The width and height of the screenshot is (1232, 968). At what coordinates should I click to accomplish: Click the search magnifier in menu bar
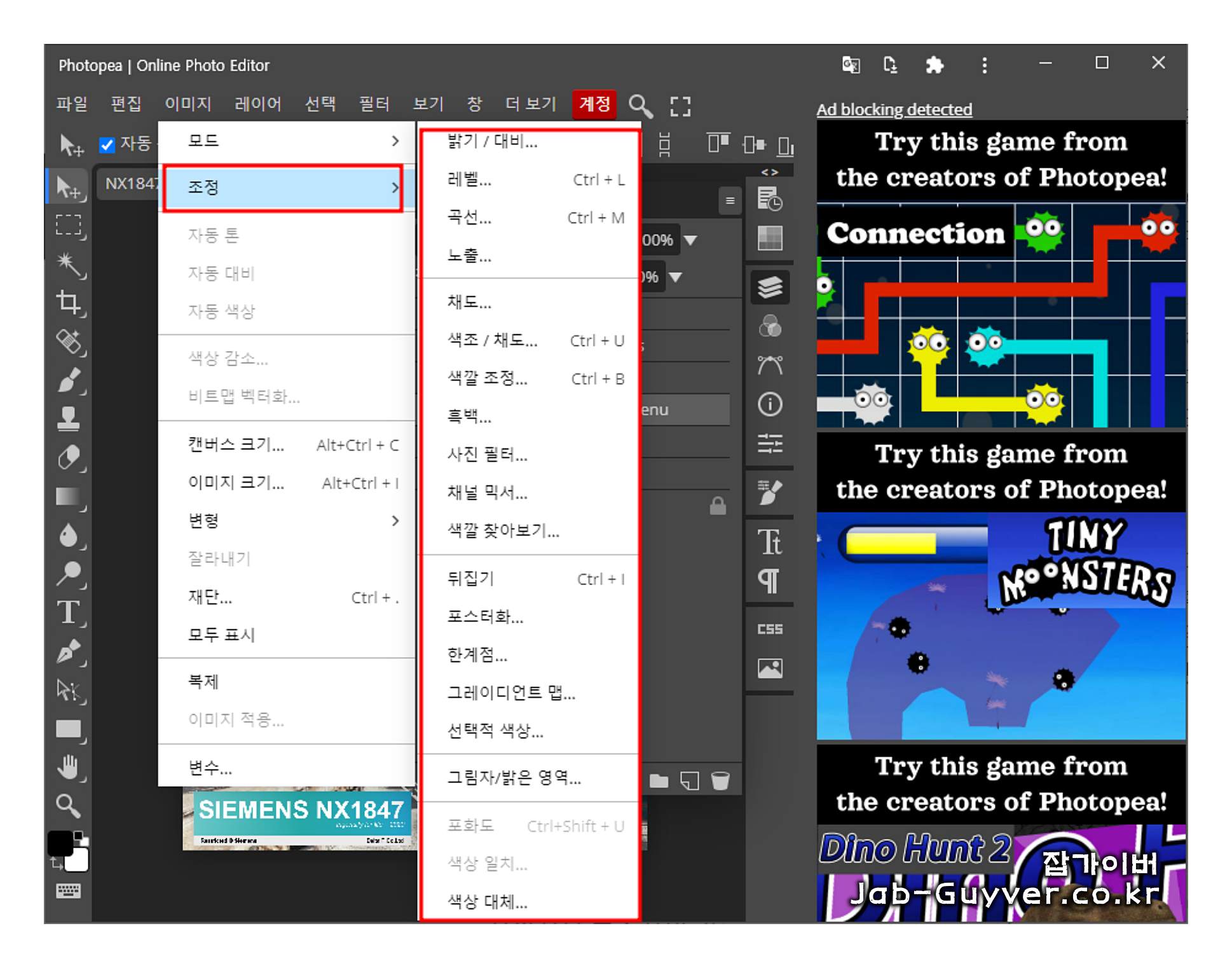pos(640,106)
